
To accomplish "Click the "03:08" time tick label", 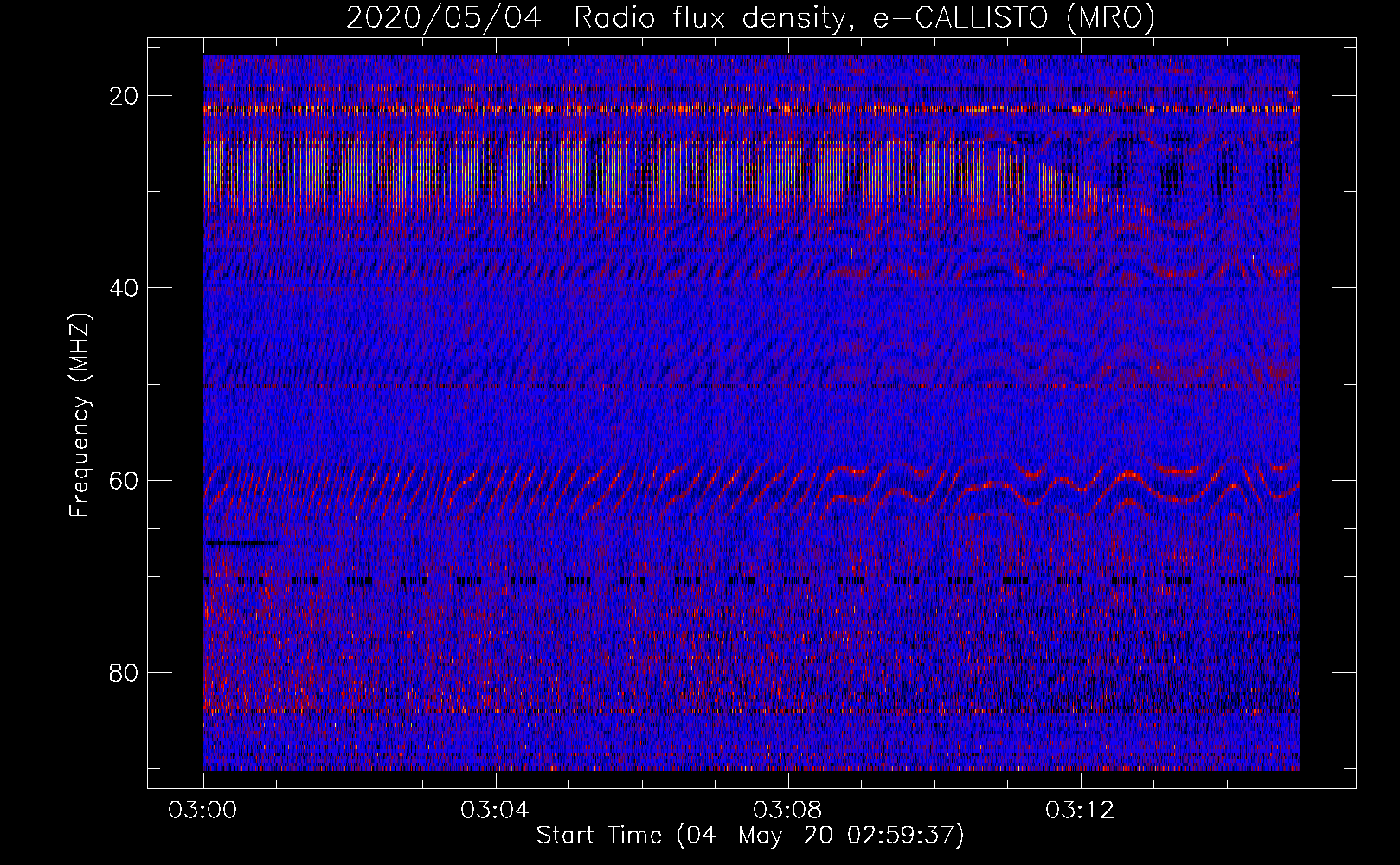I will [x=787, y=811].
